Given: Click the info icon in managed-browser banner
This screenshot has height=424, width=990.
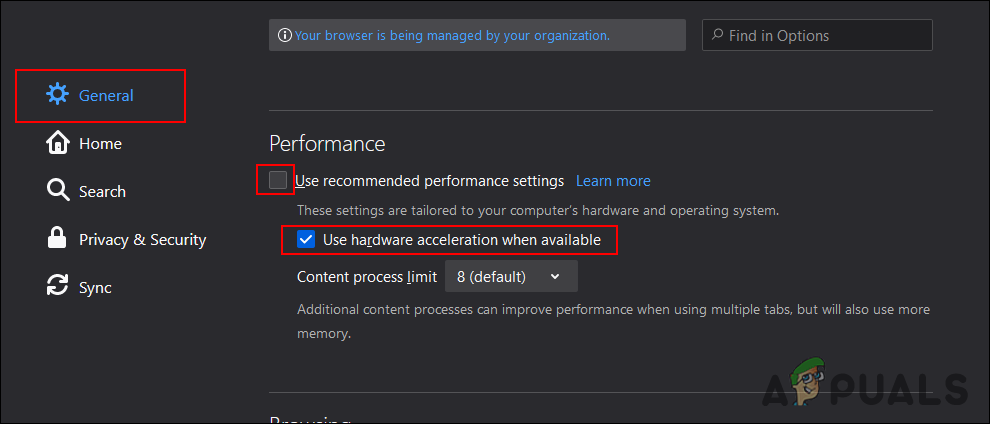Looking at the screenshot, I should click(285, 35).
